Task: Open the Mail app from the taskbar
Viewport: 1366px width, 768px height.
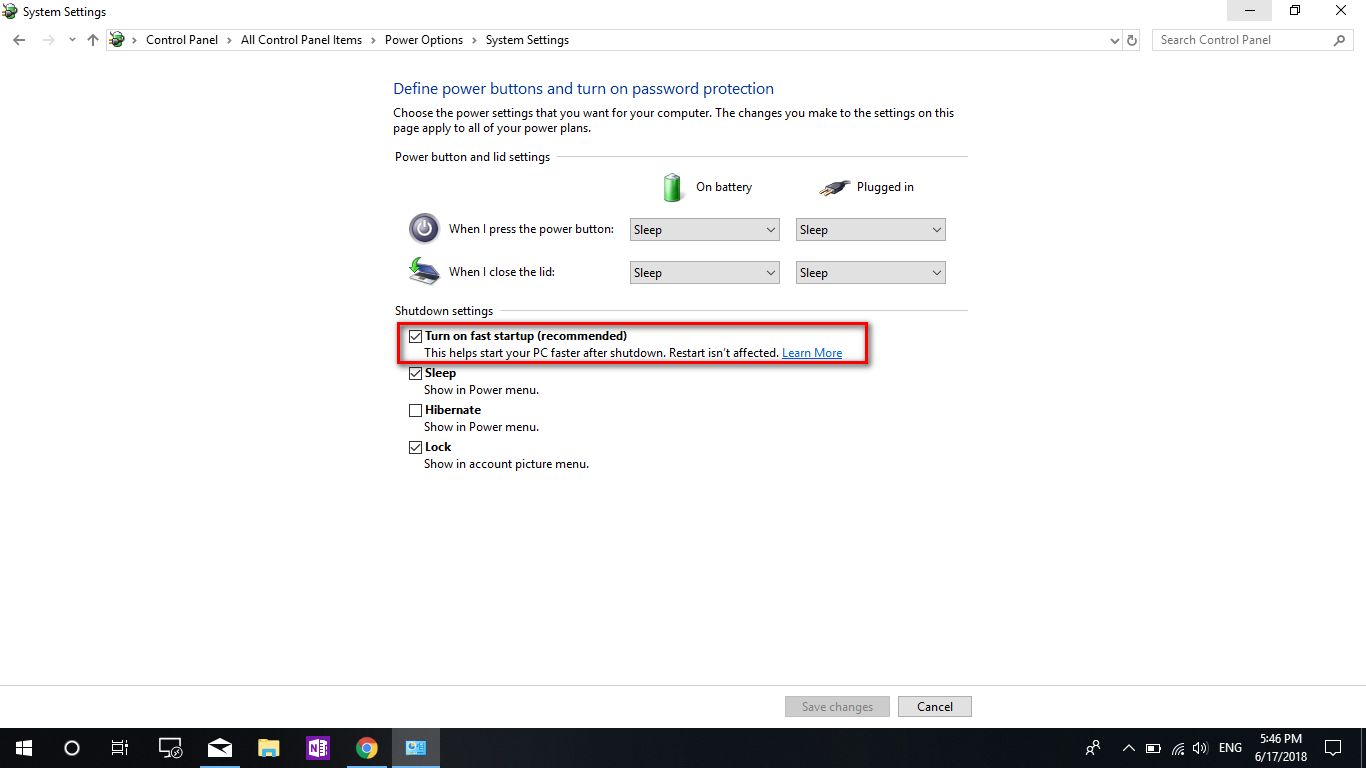Action: click(x=219, y=747)
